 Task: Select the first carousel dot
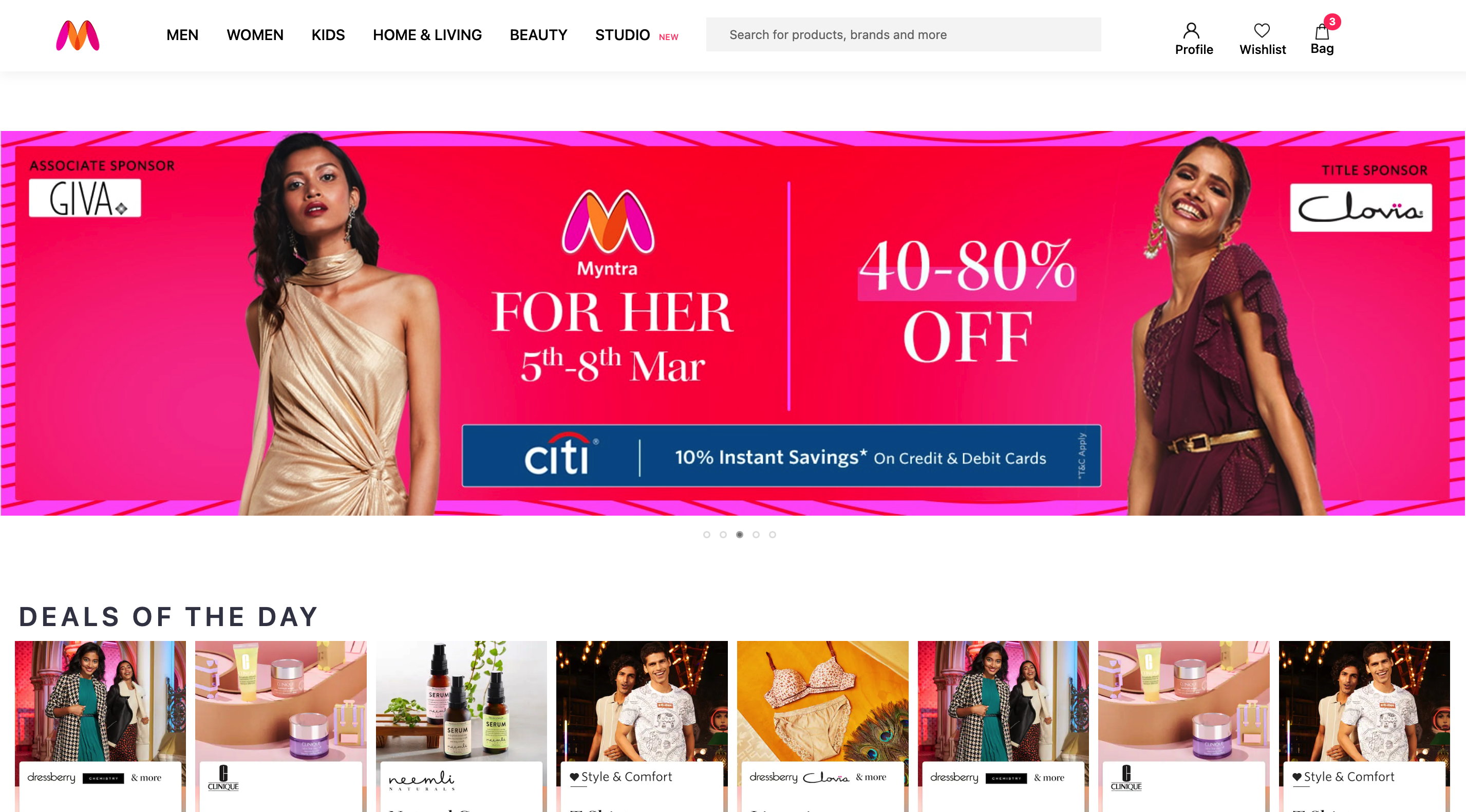(x=707, y=534)
